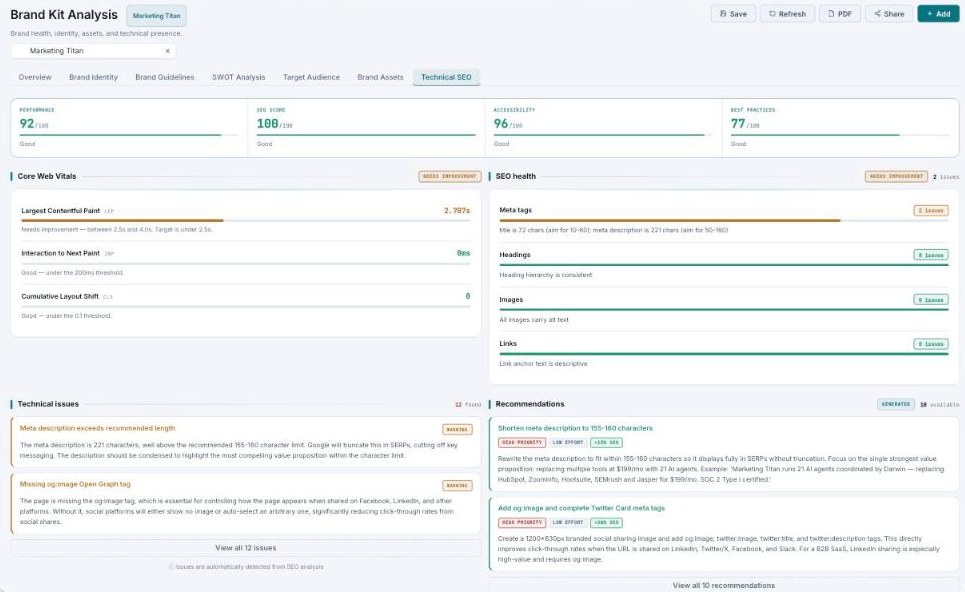Viewport: 965px width, 592px height.
Task: Refresh the brand kit analysis
Action: pyautogui.click(x=787, y=14)
